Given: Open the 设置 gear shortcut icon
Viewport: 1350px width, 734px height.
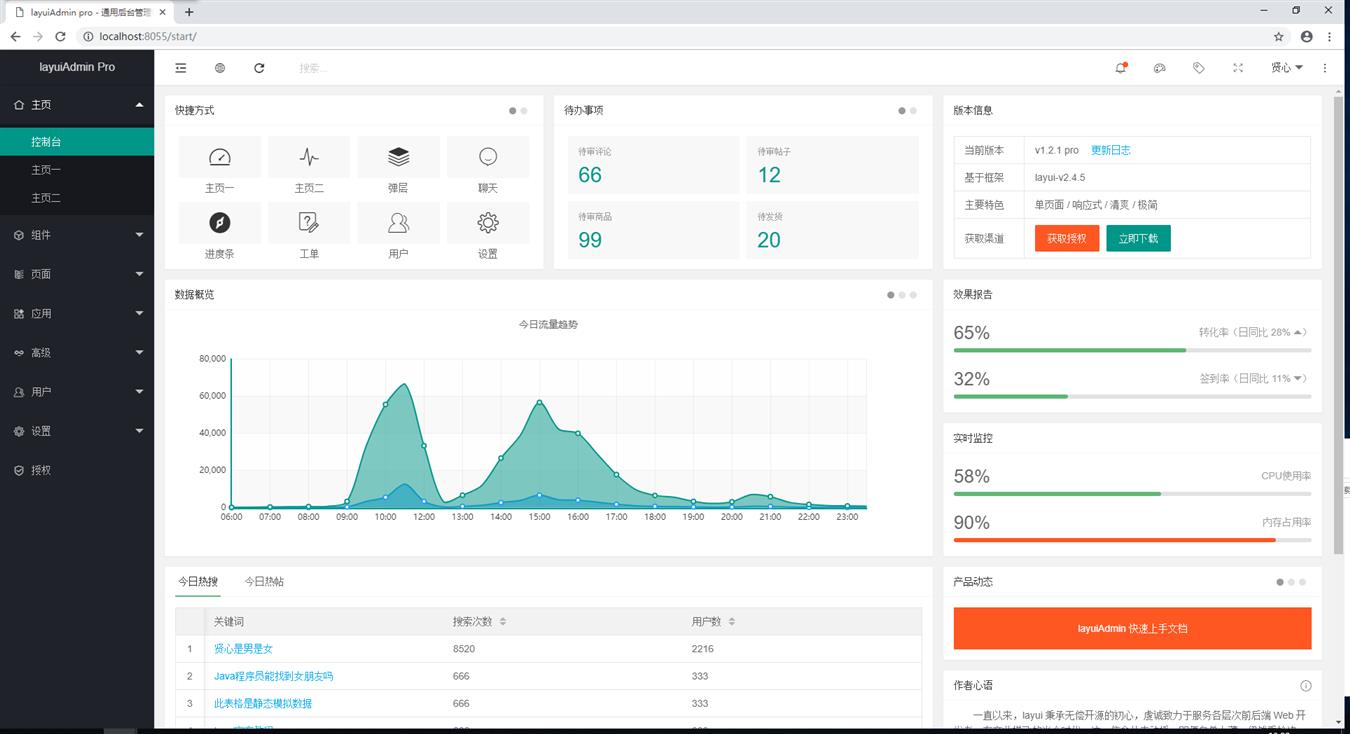Looking at the screenshot, I should click(488, 223).
